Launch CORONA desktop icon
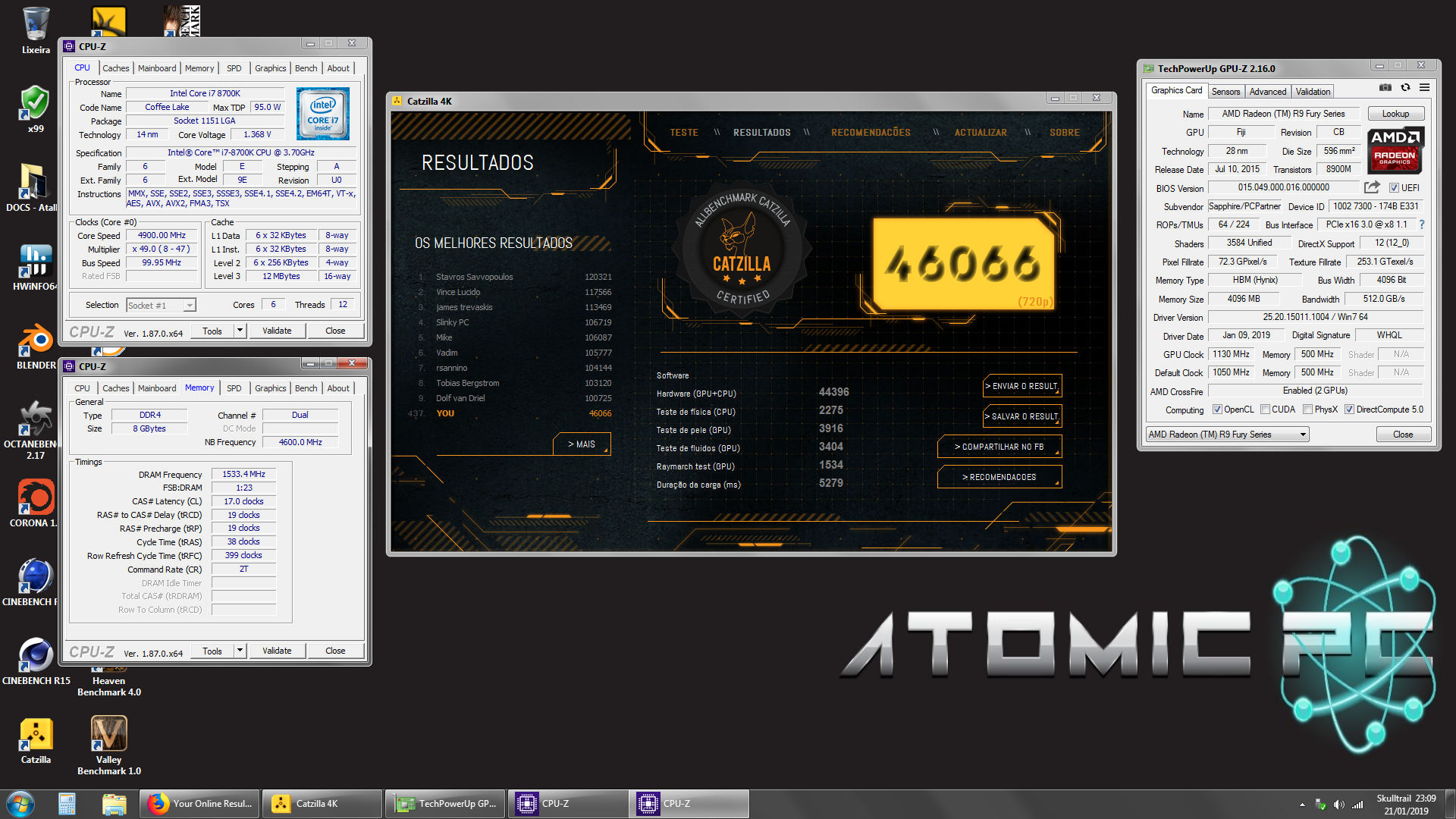 [x=34, y=504]
